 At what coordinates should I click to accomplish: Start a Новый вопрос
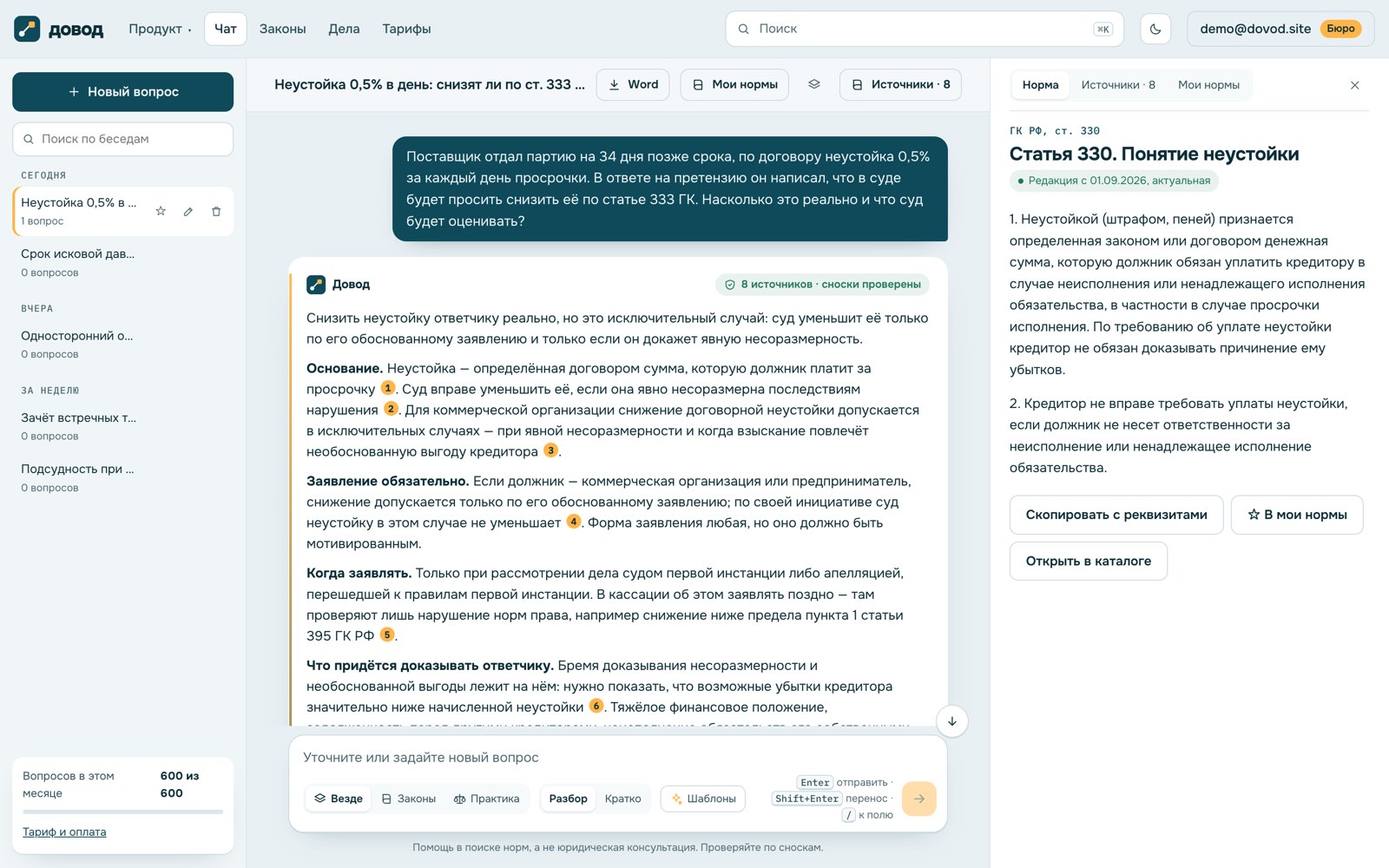(123, 92)
